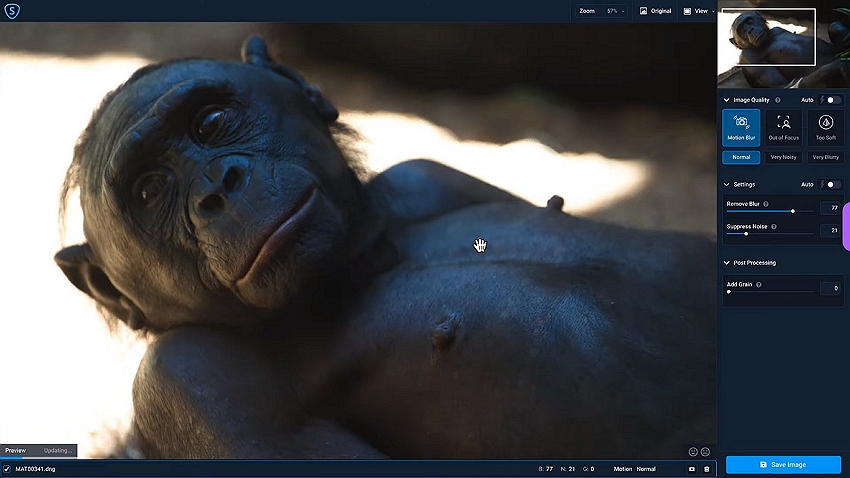Collapse the Post Processing section
Viewport: 850px width, 478px height.
pos(727,263)
